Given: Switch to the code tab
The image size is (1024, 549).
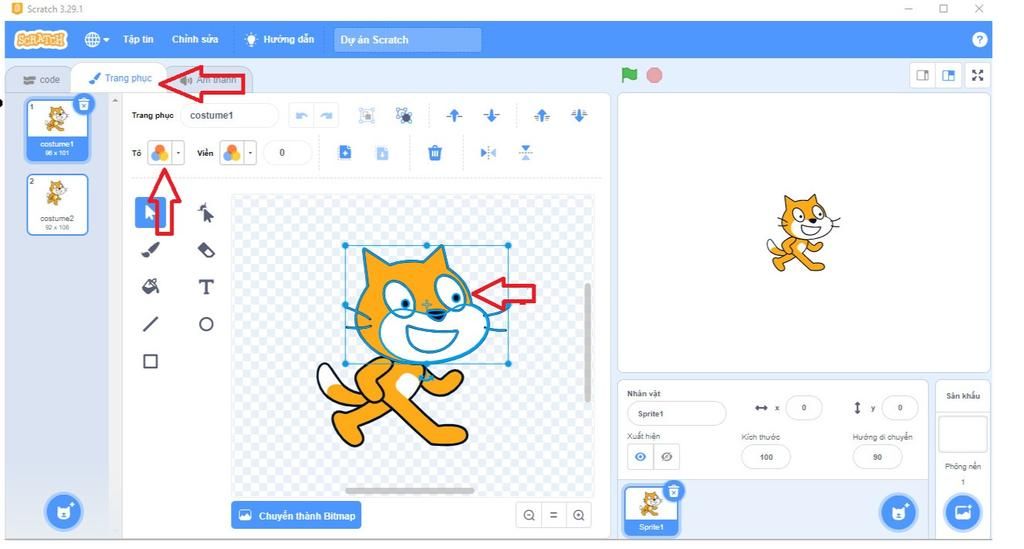Looking at the screenshot, I should tap(41, 80).
